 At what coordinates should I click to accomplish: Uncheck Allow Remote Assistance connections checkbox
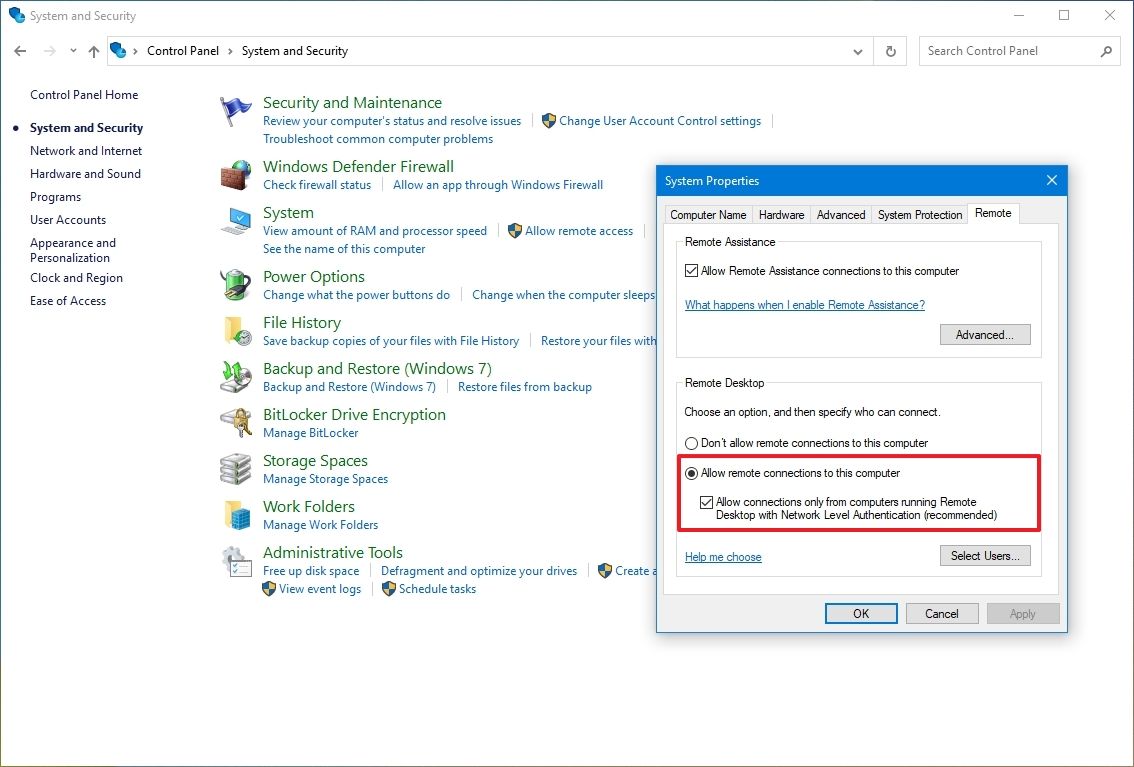pyautogui.click(x=691, y=270)
